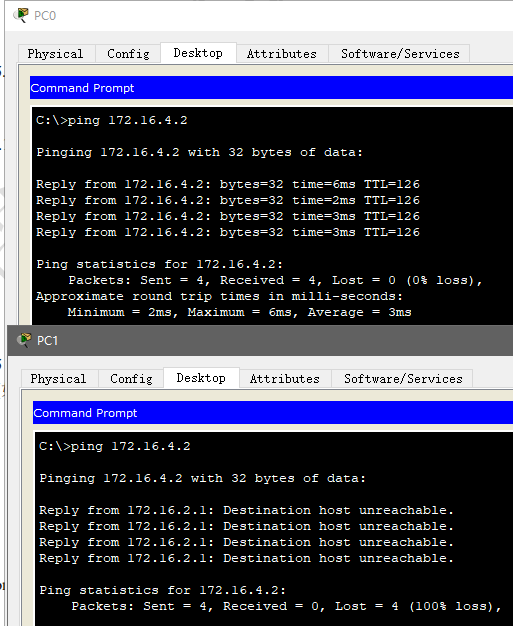The width and height of the screenshot is (513, 626).
Task: Switch to Attributes tab in PC1 window
Action: (x=285, y=379)
